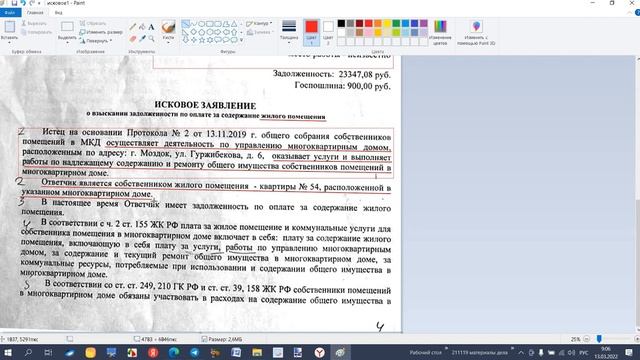
Task: Click the Crop (Обрезать) button
Action: point(93,23)
